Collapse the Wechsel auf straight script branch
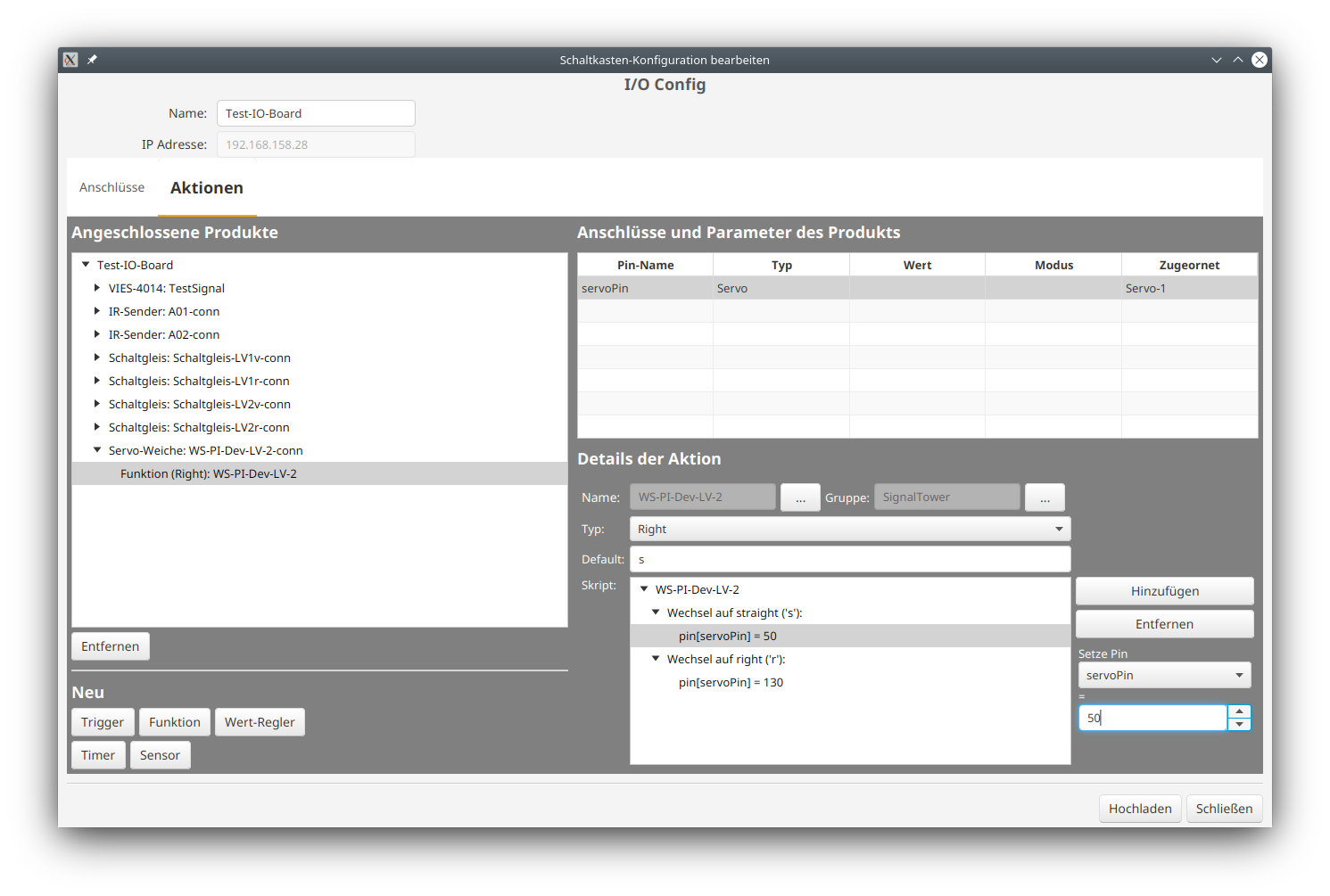Image resolution: width=1330 pixels, height=896 pixels. pos(656,612)
